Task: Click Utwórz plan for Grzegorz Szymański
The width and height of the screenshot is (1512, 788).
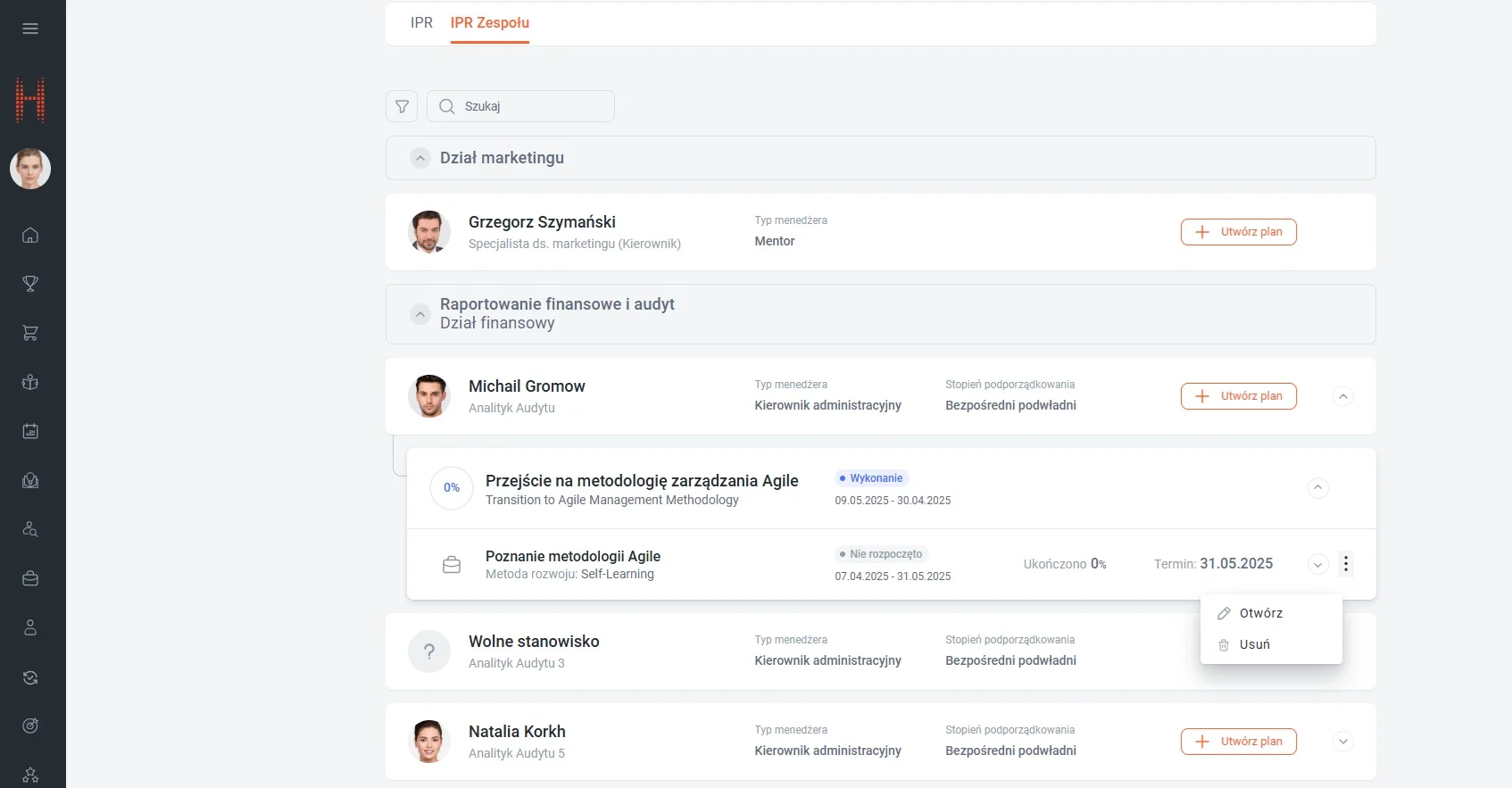Action: click(1238, 232)
